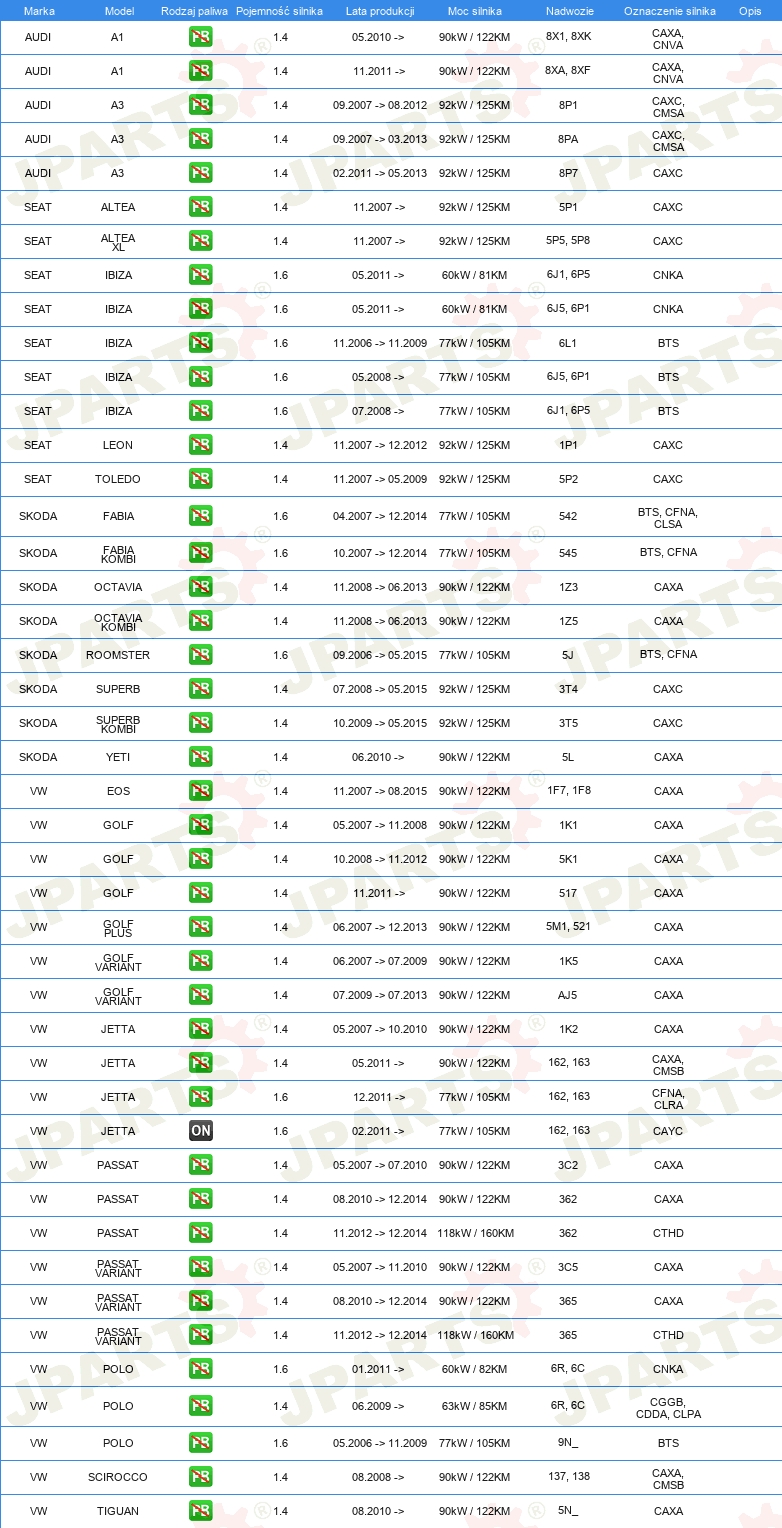Click body code 8XA, 8XF
The height and width of the screenshot is (1528, 782).
(x=568, y=71)
